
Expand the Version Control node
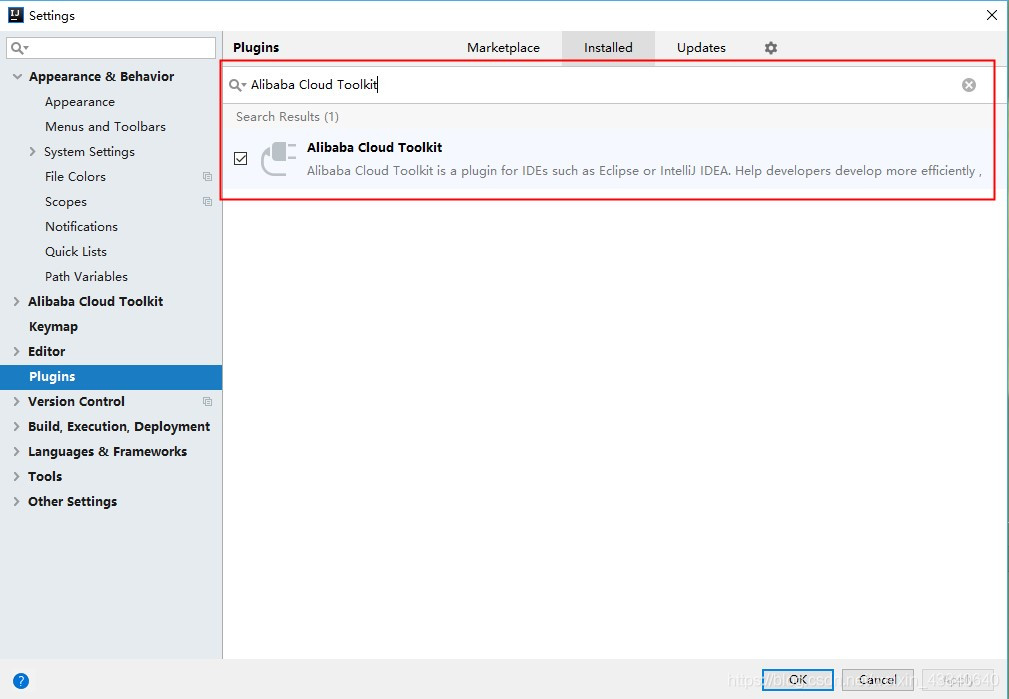coord(16,401)
